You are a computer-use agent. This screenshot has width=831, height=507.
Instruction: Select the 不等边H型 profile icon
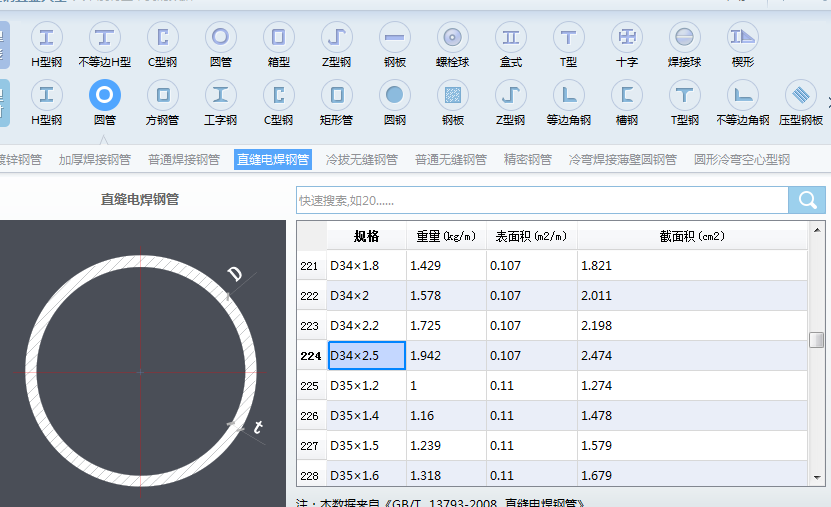(104, 37)
